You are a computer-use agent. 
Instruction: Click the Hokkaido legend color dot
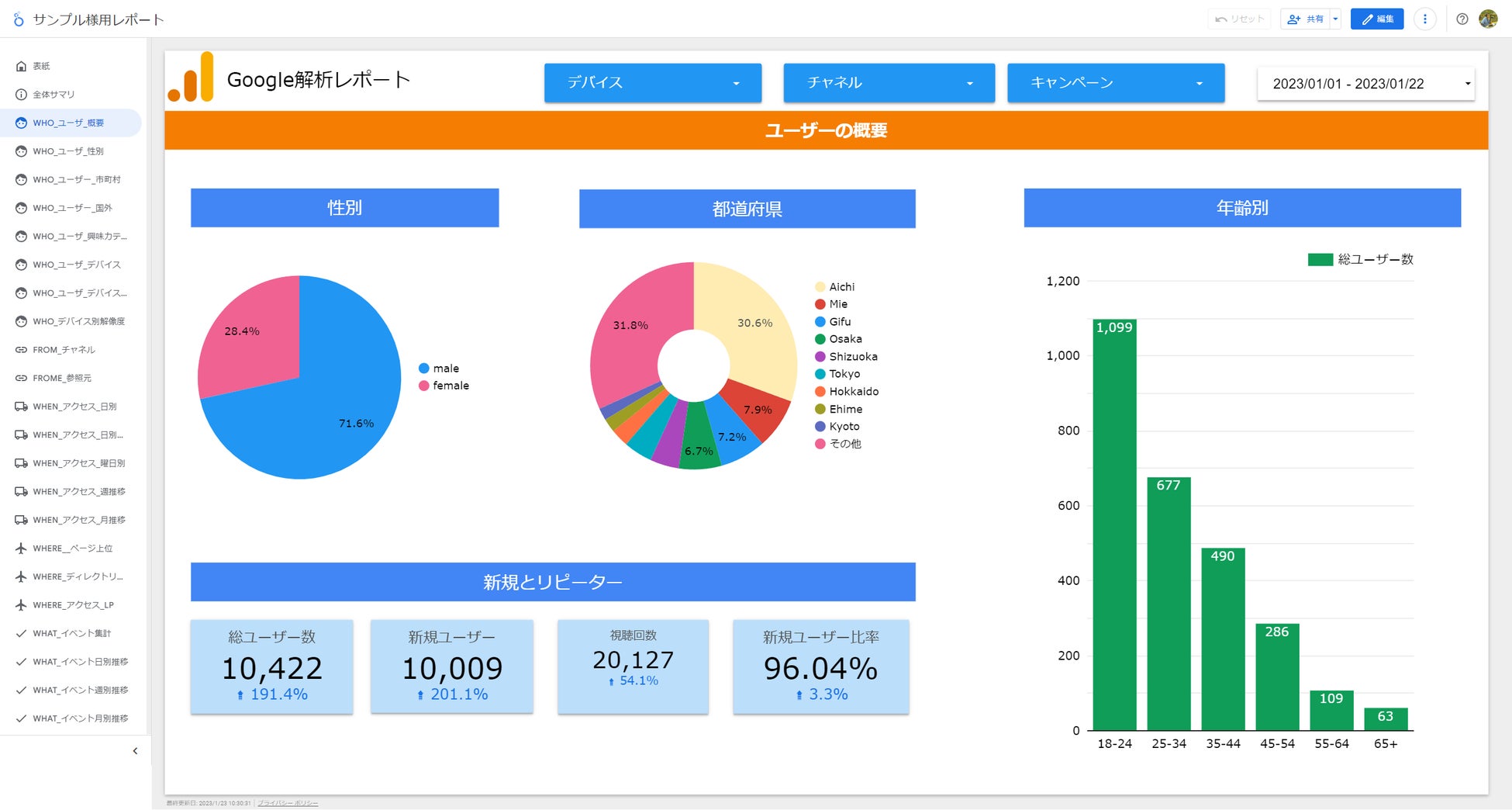(820, 392)
